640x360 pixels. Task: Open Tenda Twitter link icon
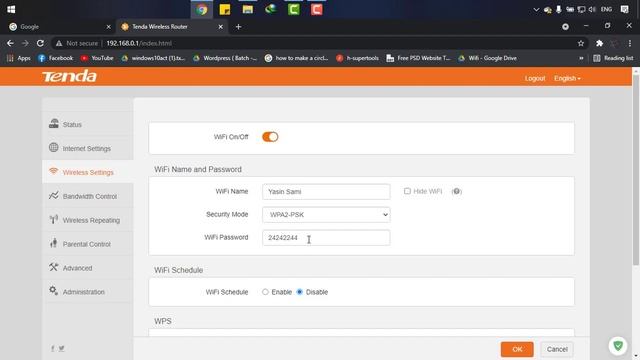click(x=61, y=348)
